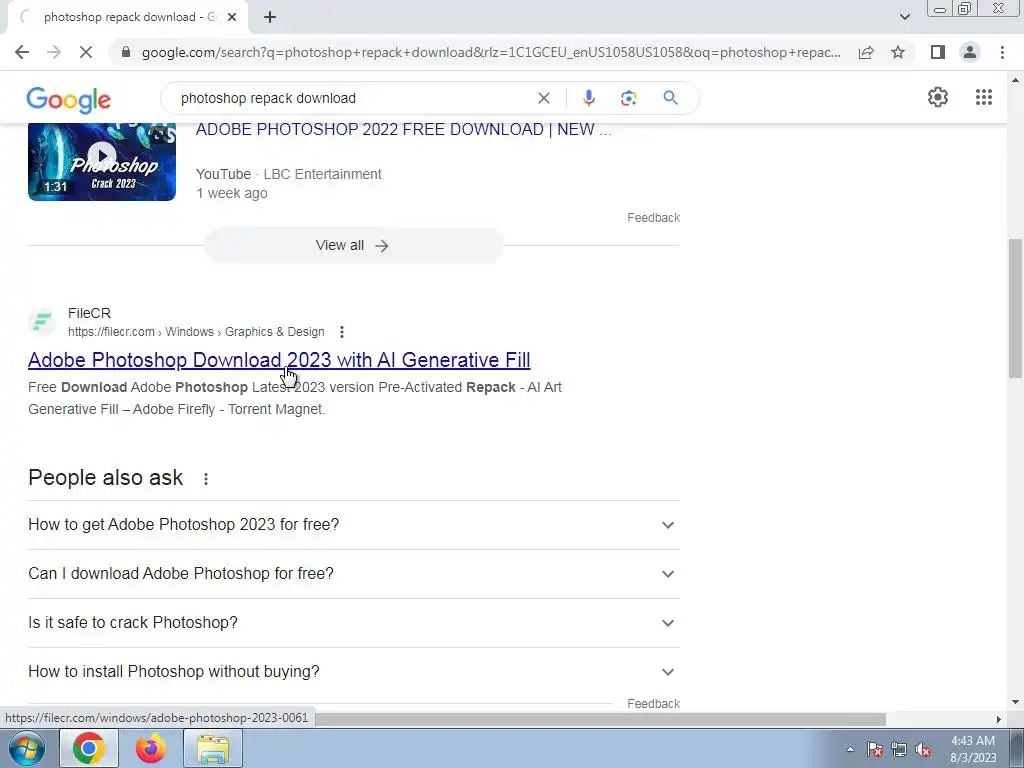The height and width of the screenshot is (768, 1024).
Task: Submit search with the magnifier icon
Action: pos(670,98)
